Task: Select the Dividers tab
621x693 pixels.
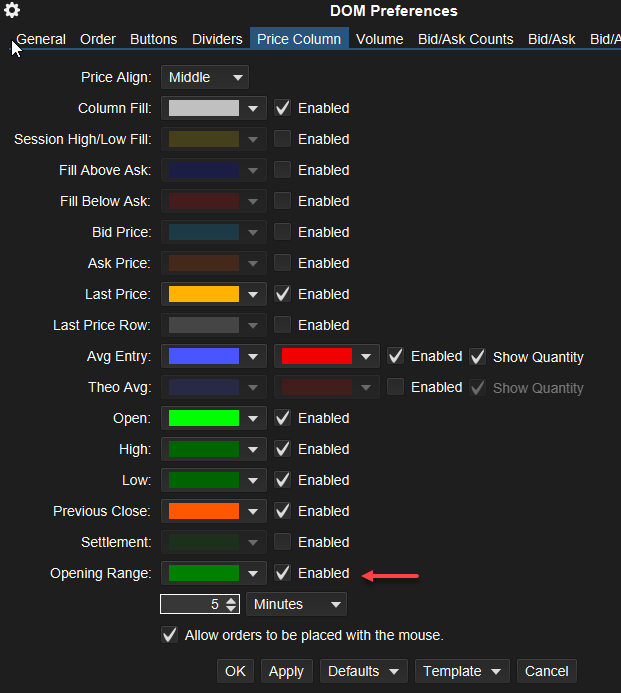Action: point(217,39)
